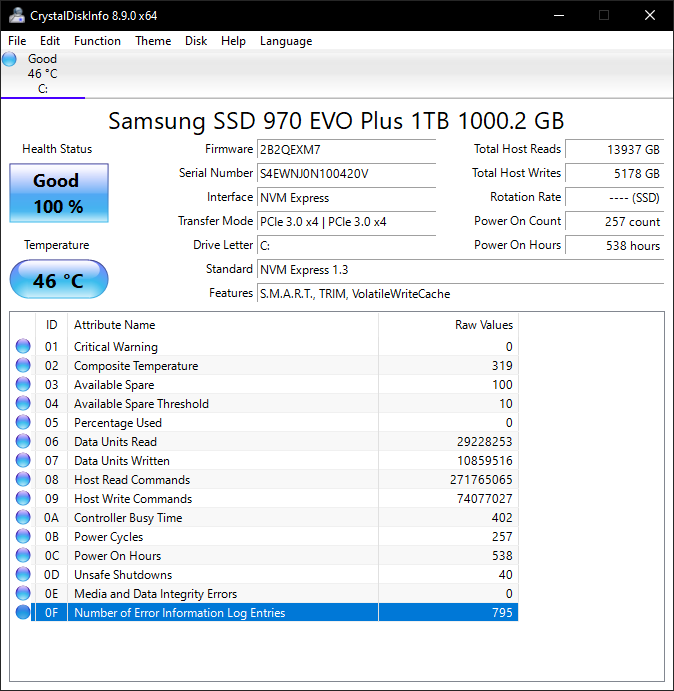Click the Features field S.M.A.R.T., TRIM
The image size is (674, 691).
(461, 293)
